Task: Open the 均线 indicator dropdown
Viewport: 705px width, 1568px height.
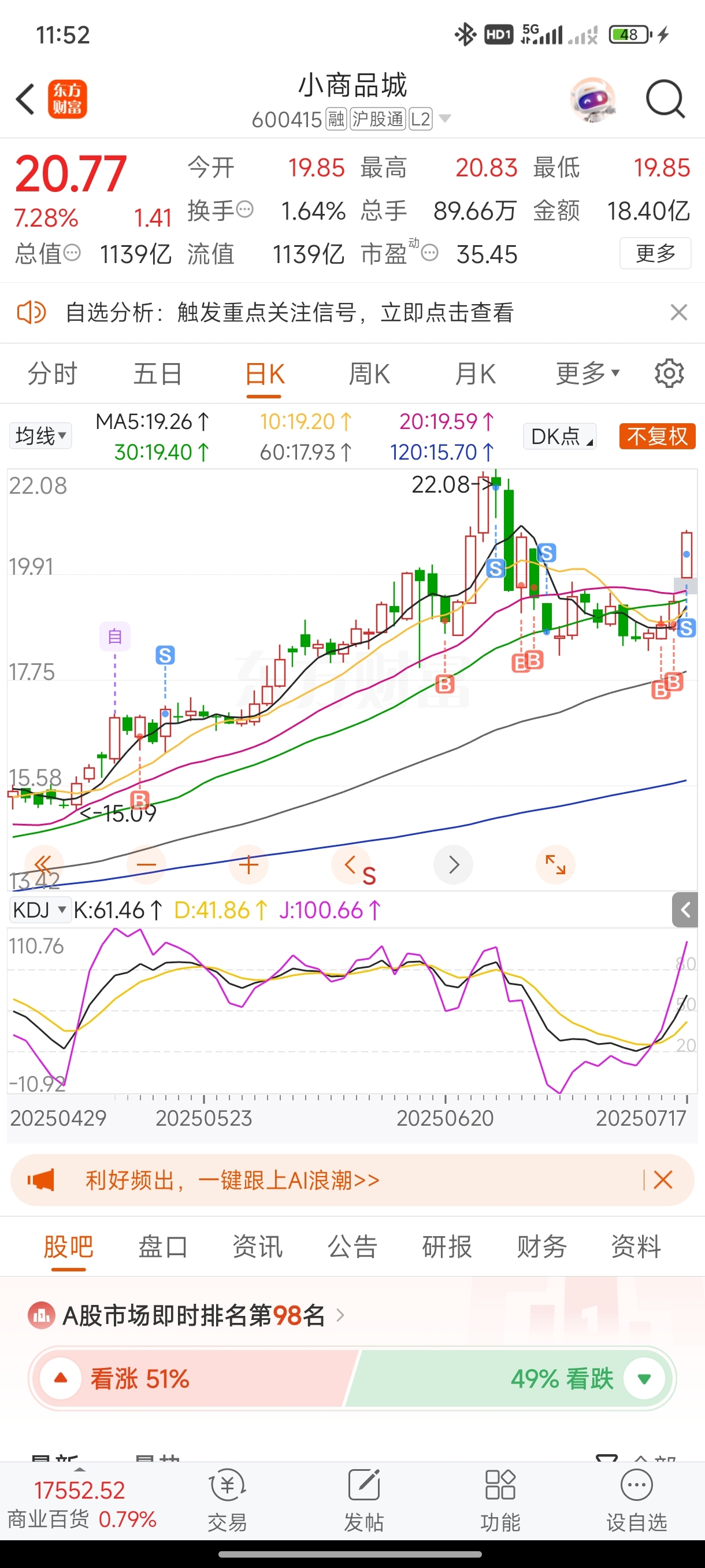Action: [40, 436]
